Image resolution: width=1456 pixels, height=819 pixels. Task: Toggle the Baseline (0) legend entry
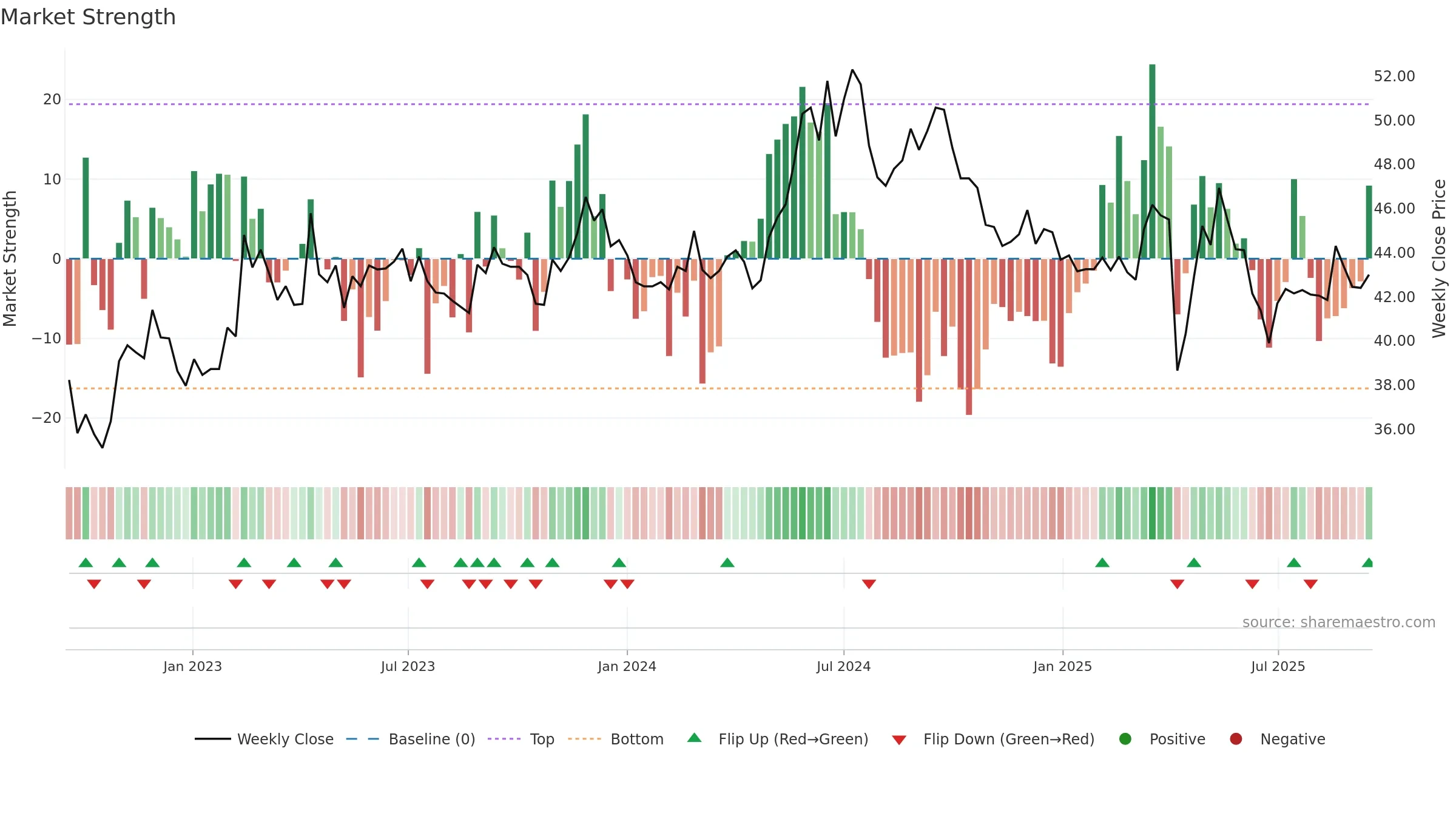[411, 739]
